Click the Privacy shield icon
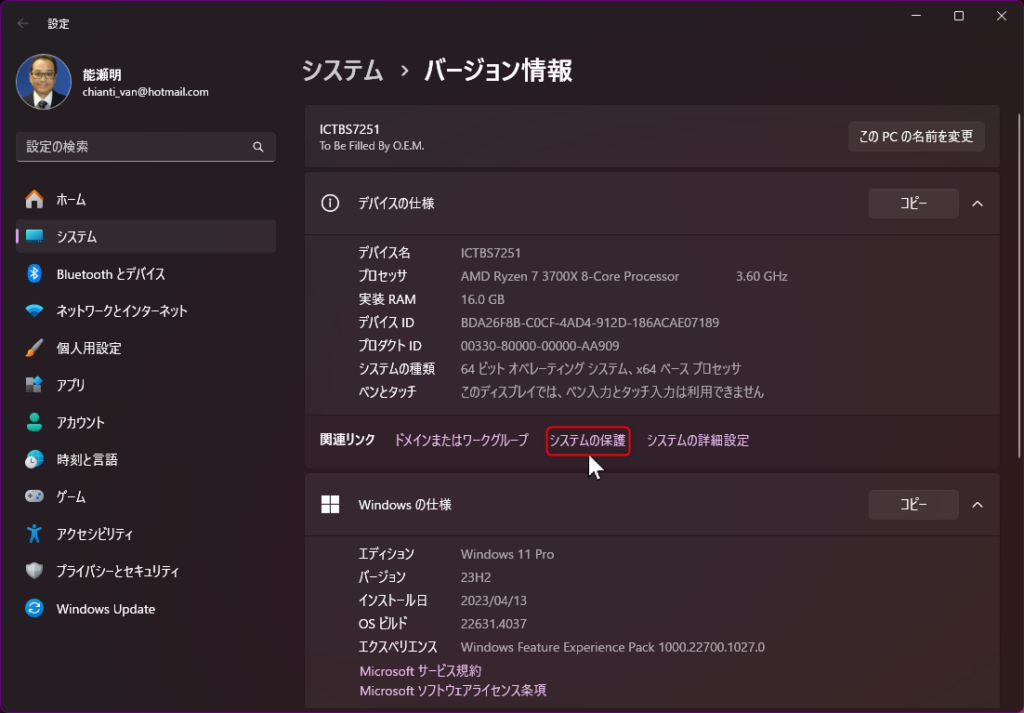 (34, 571)
